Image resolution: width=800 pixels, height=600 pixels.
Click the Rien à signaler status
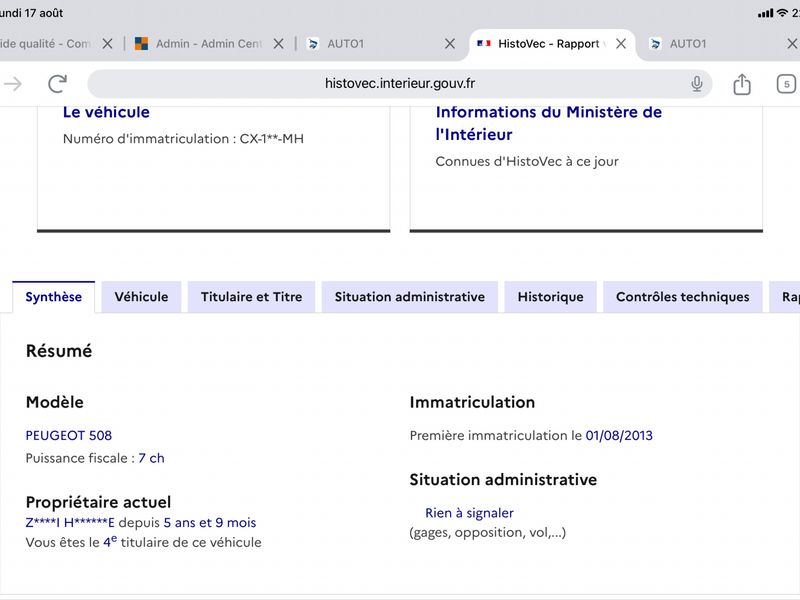click(x=469, y=513)
